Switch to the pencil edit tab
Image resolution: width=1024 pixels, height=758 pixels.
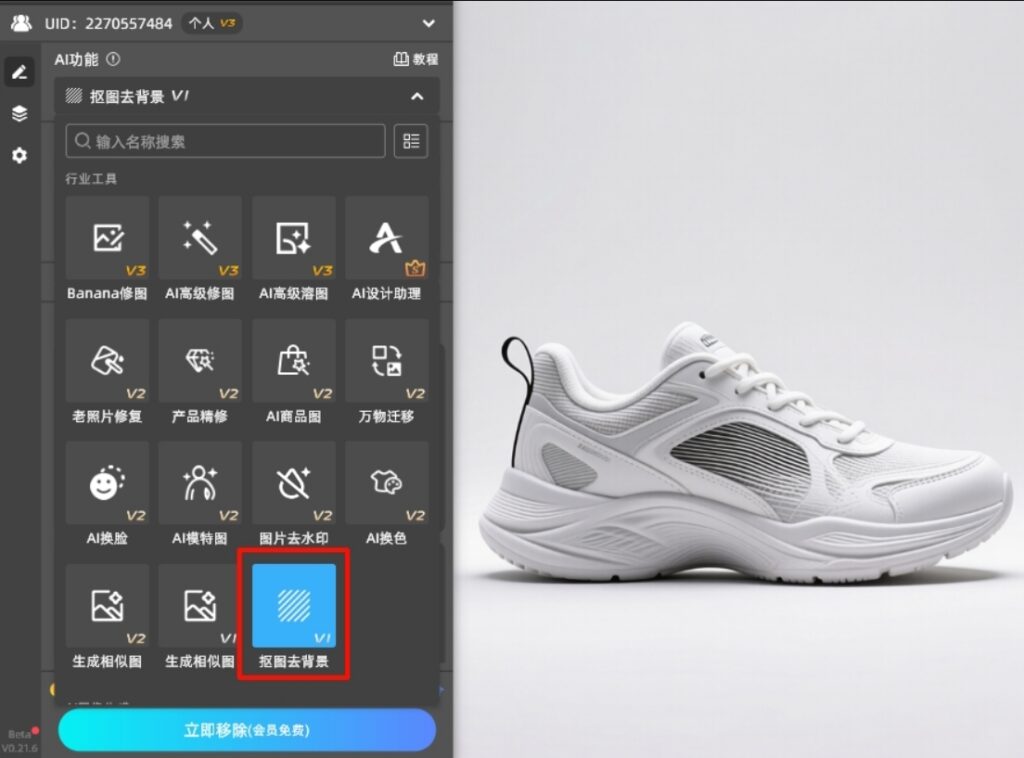pos(19,71)
